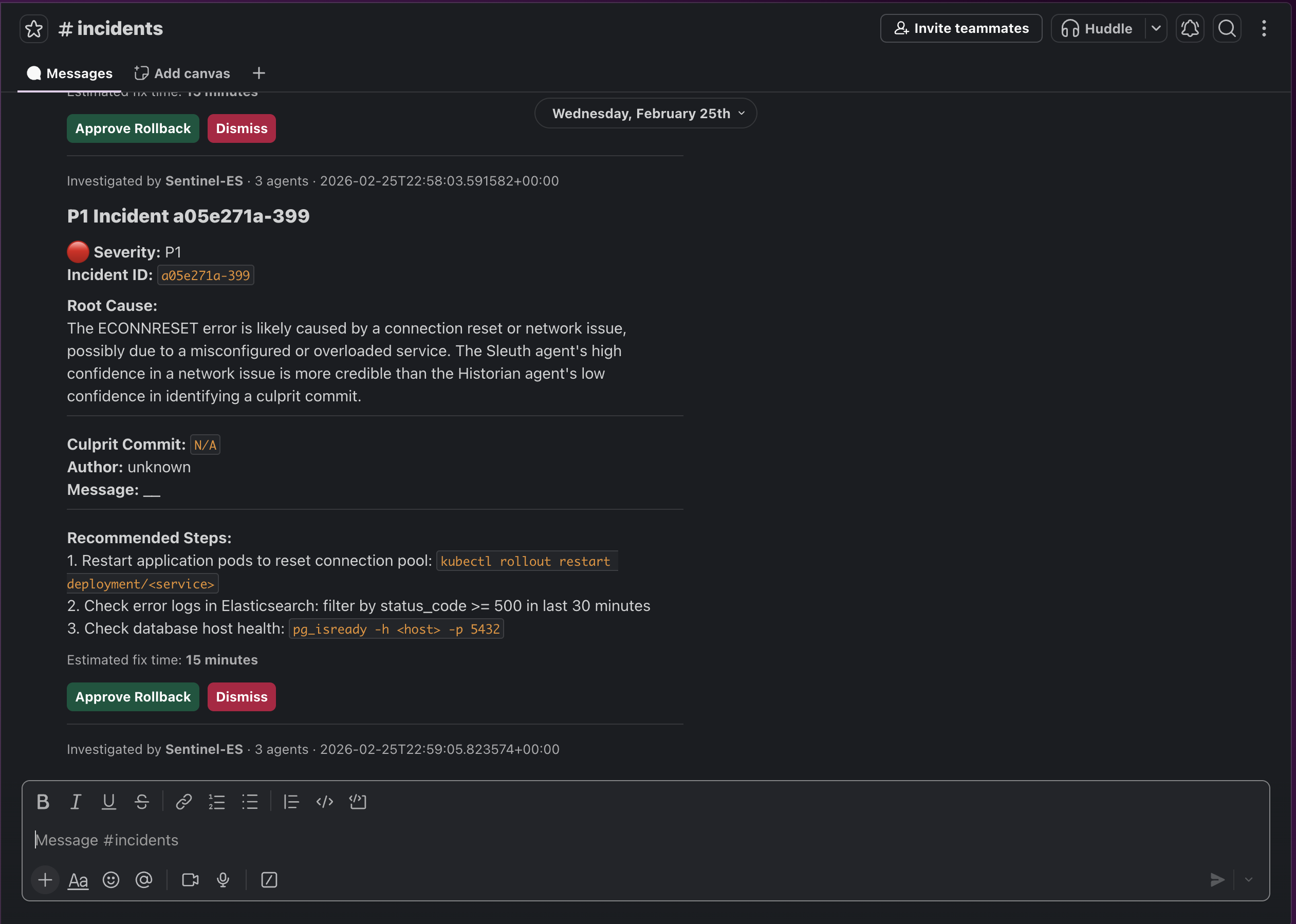Toggle italic text formatting
The height and width of the screenshot is (924, 1296).
(x=76, y=802)
